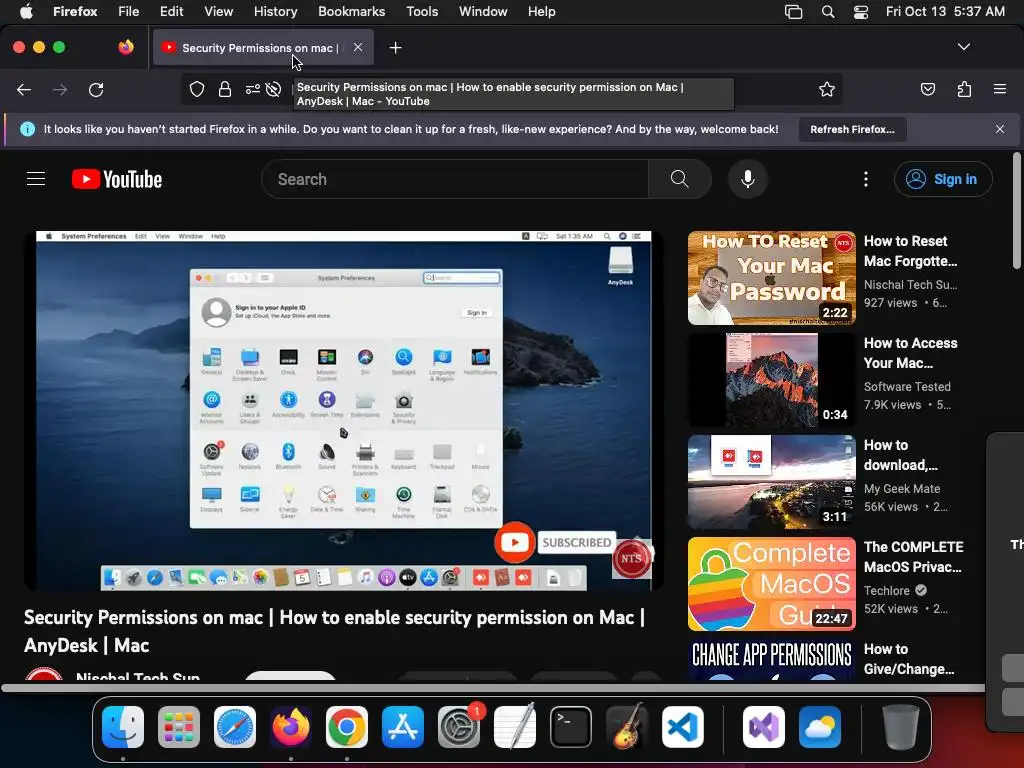Open the Change App Permissions video thumbnail
This screenshot has height=768, width=1024.
(x=771, y=660)
